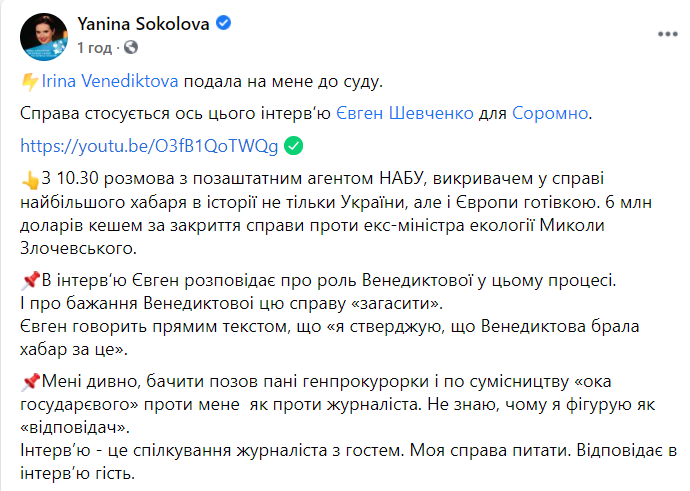Click the quoted word «відповідач» in the text
The height and width of the screenshot is (491, 690).
tap(75, 427)
